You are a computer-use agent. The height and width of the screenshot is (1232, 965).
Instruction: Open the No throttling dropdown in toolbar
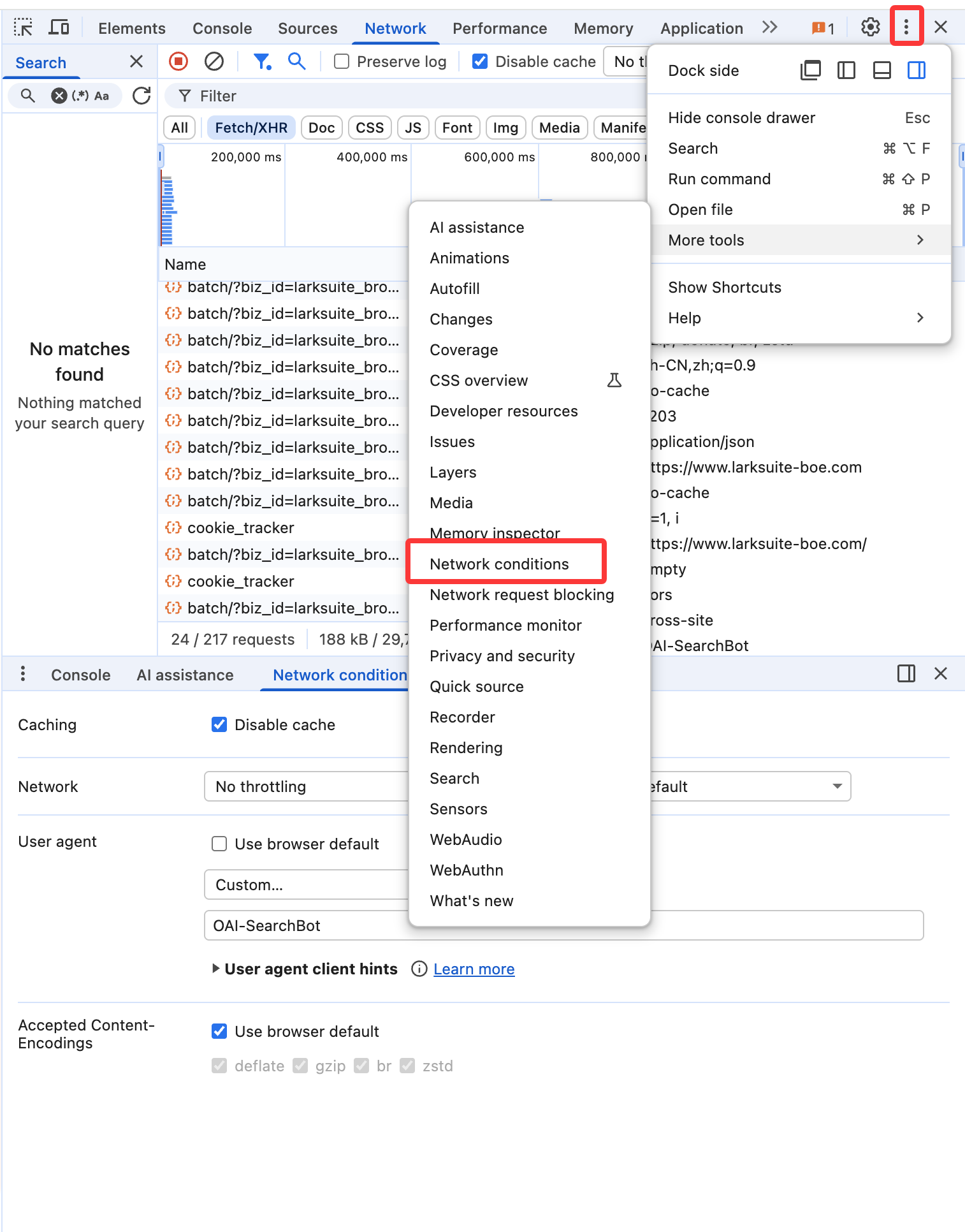coord(627,61)
